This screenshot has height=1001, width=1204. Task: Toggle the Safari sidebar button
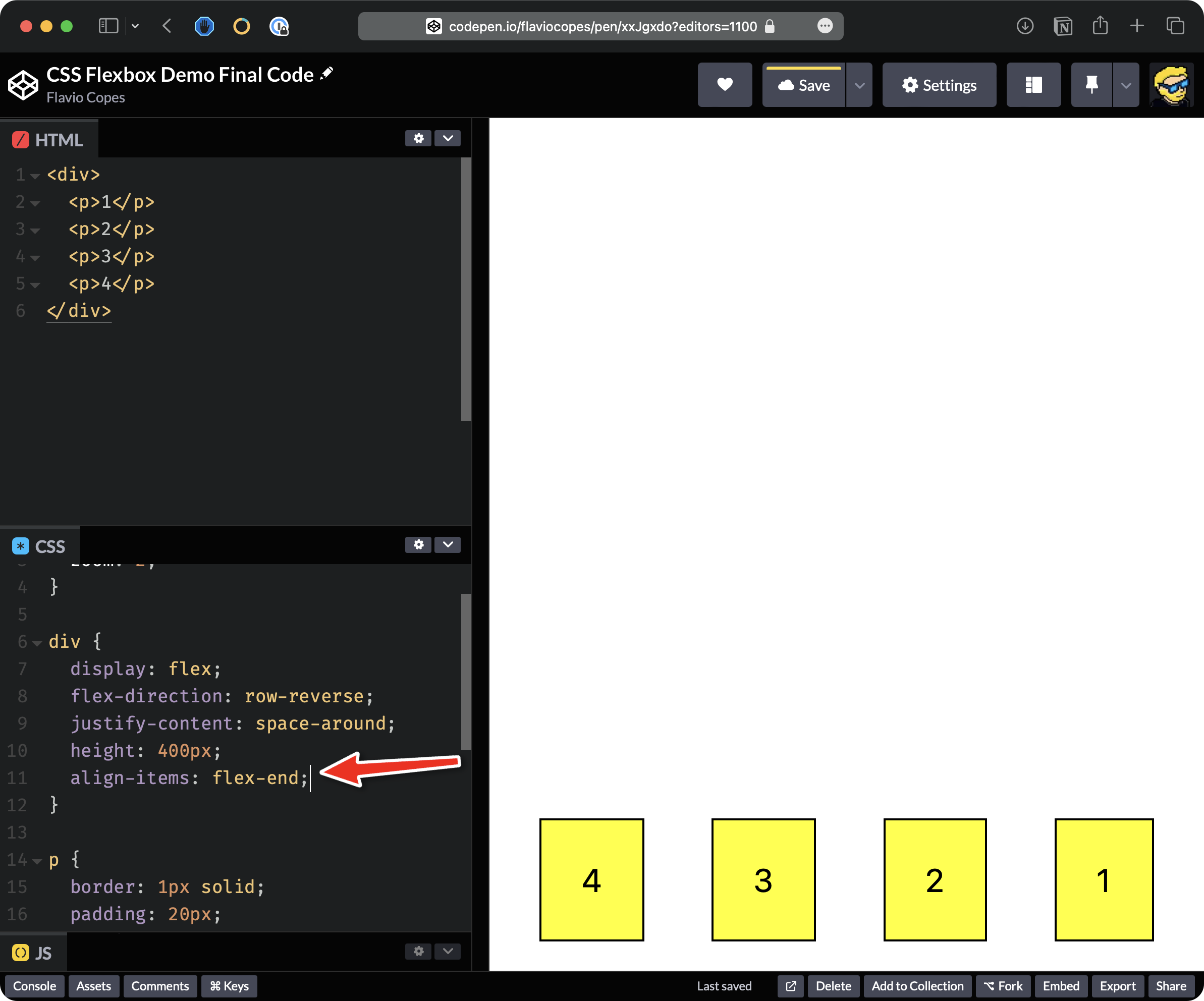tap(108, 26)
